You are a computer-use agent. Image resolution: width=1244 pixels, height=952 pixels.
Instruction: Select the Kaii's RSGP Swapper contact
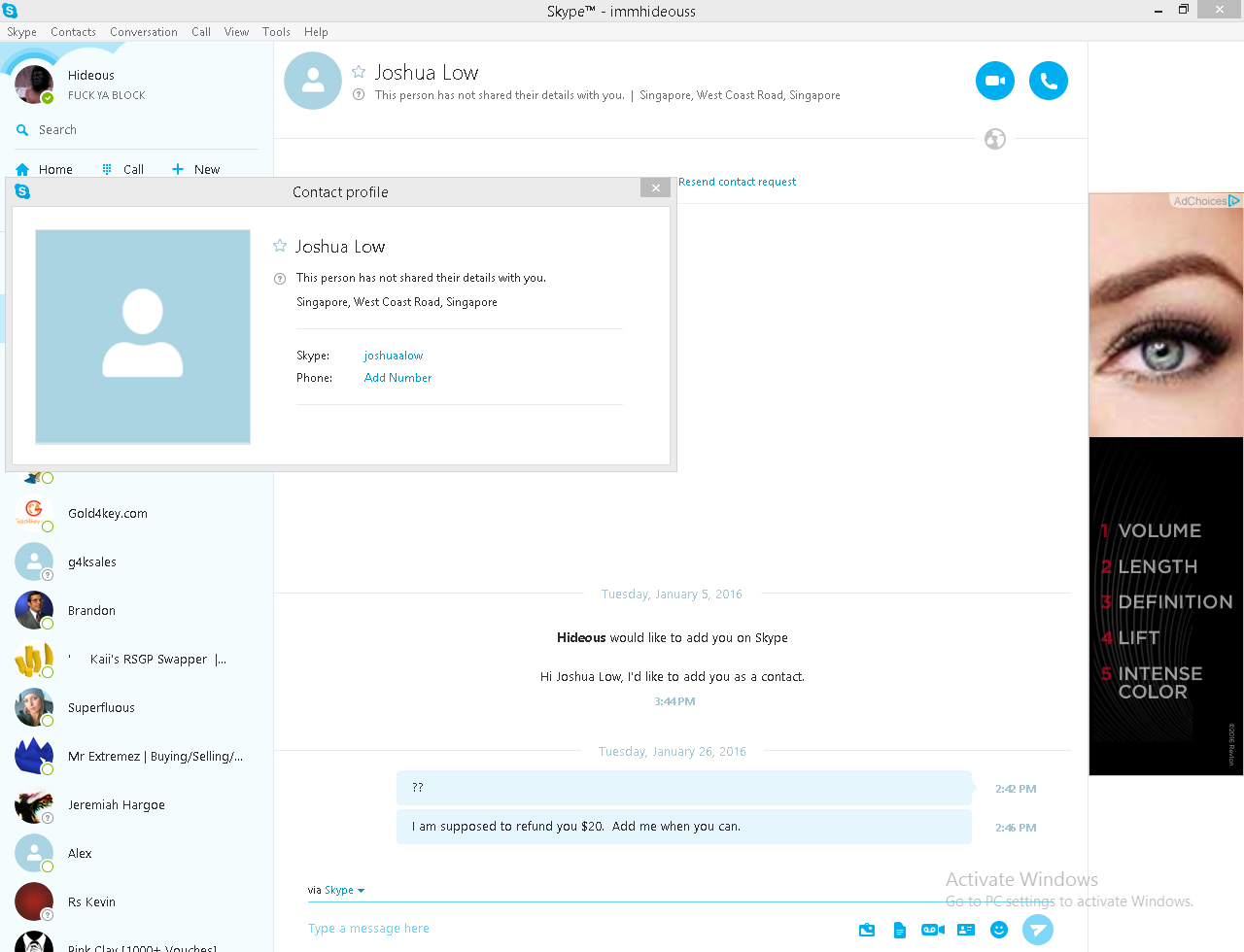point(136,660)
